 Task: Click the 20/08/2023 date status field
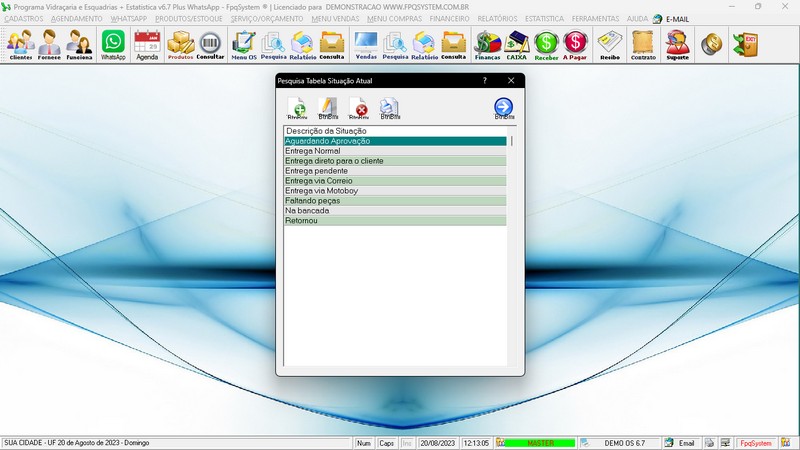point(437,443)
